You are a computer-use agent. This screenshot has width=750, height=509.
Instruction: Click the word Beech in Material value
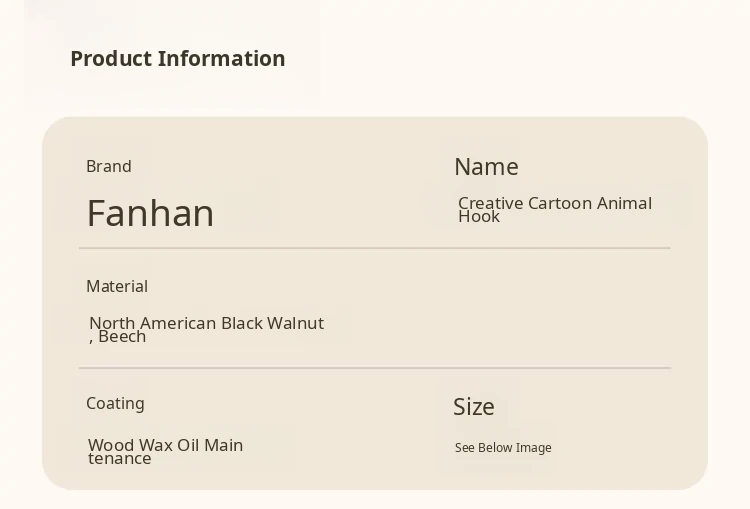pyautogui.click(x=122, y=337)
